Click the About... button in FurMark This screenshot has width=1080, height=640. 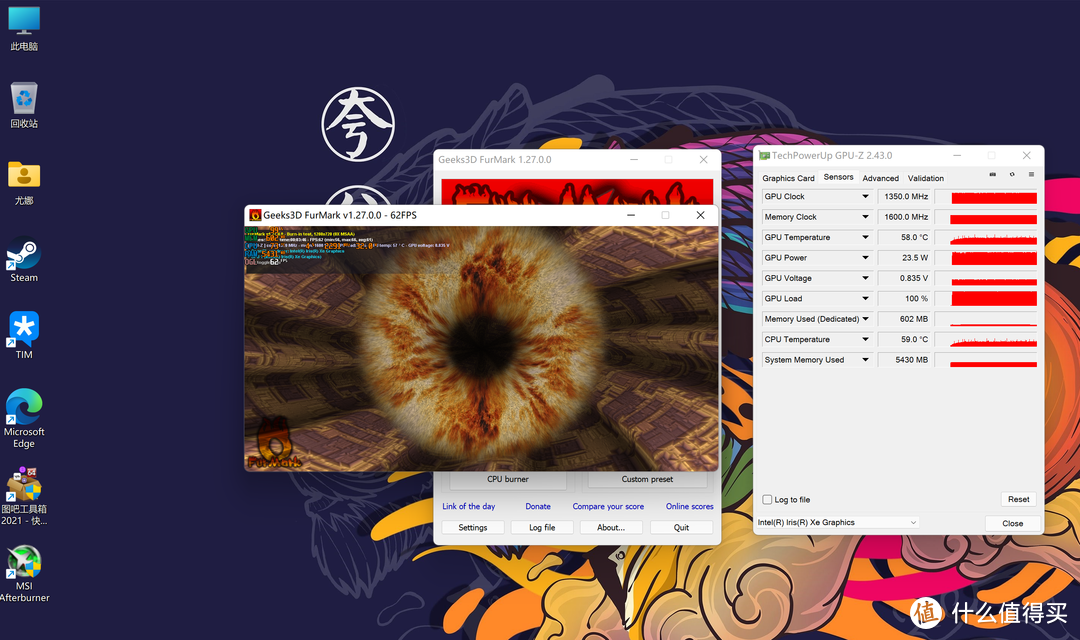coord(611,527)
